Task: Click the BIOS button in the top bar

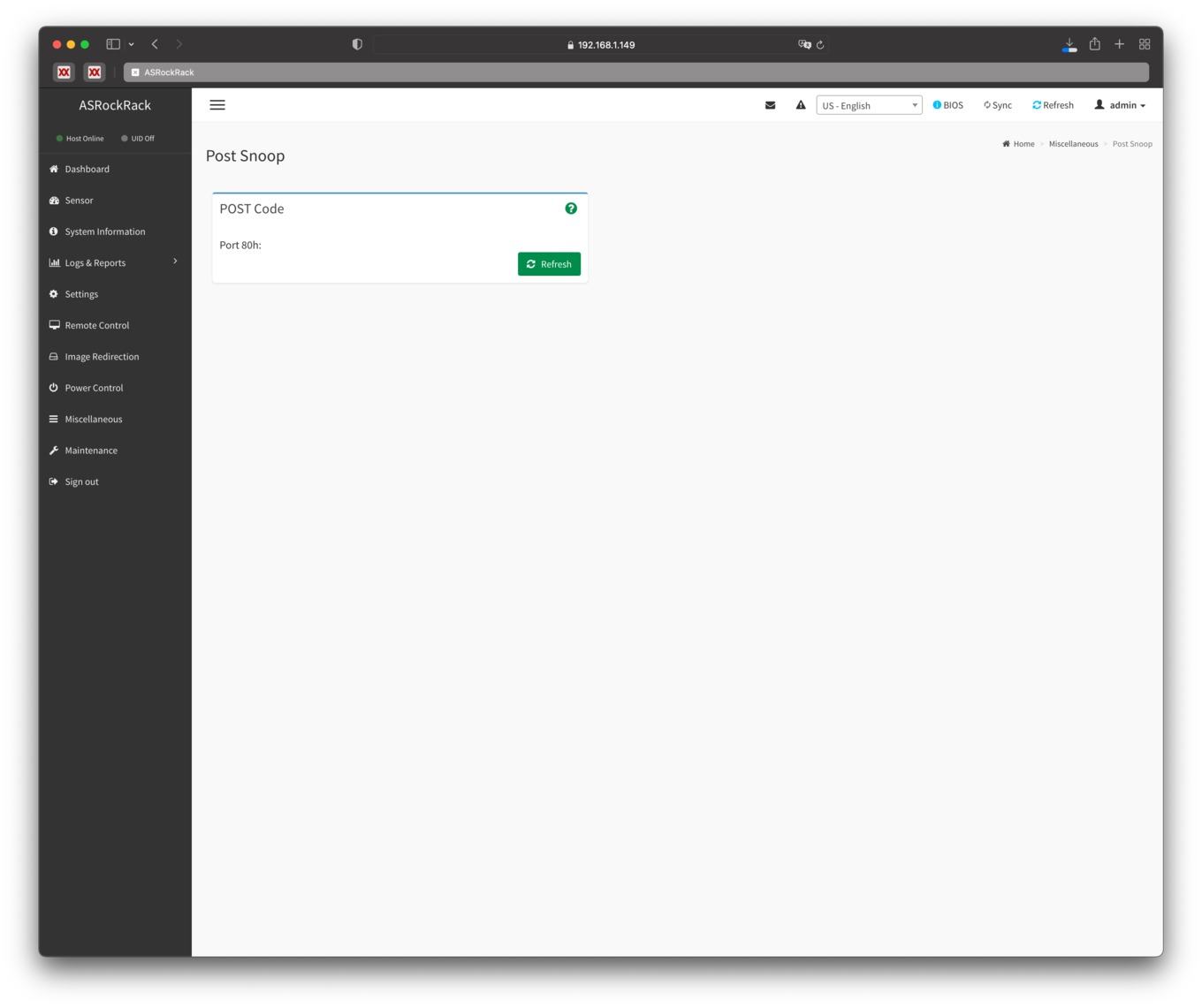Action: tap(948, 105)
